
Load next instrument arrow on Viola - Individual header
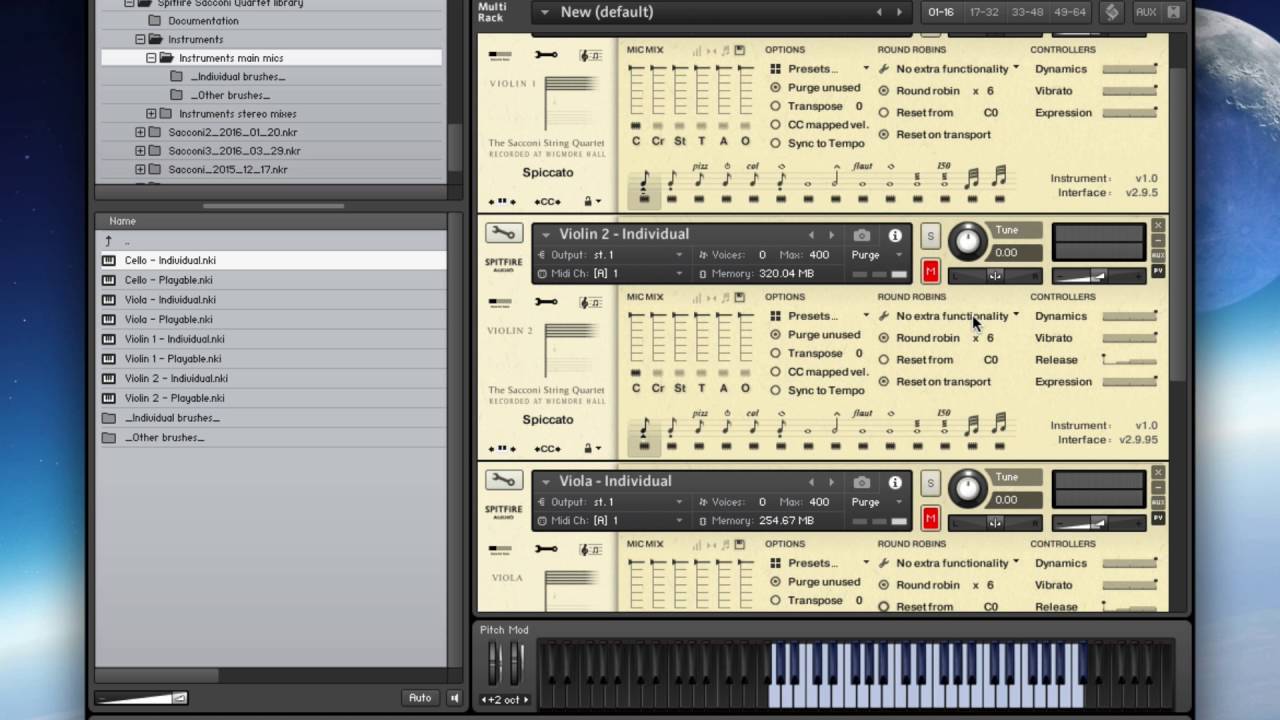[x=831, y=482]
